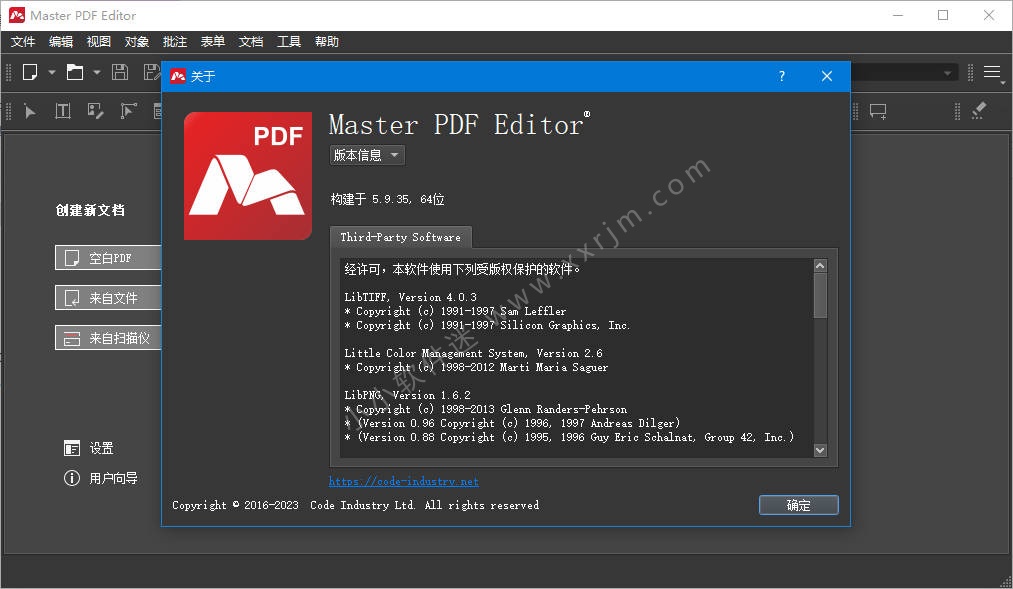1013x589 pixels.
Task: Click the 来自扫描仪 button
Action: pos(108,338)
